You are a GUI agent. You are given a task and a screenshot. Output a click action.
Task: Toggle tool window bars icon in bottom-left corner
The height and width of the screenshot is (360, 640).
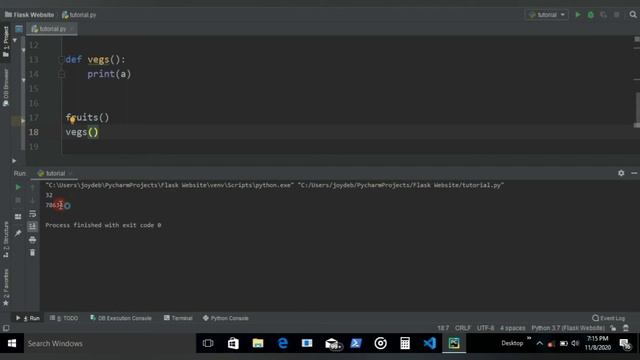[x=6, y=328]
